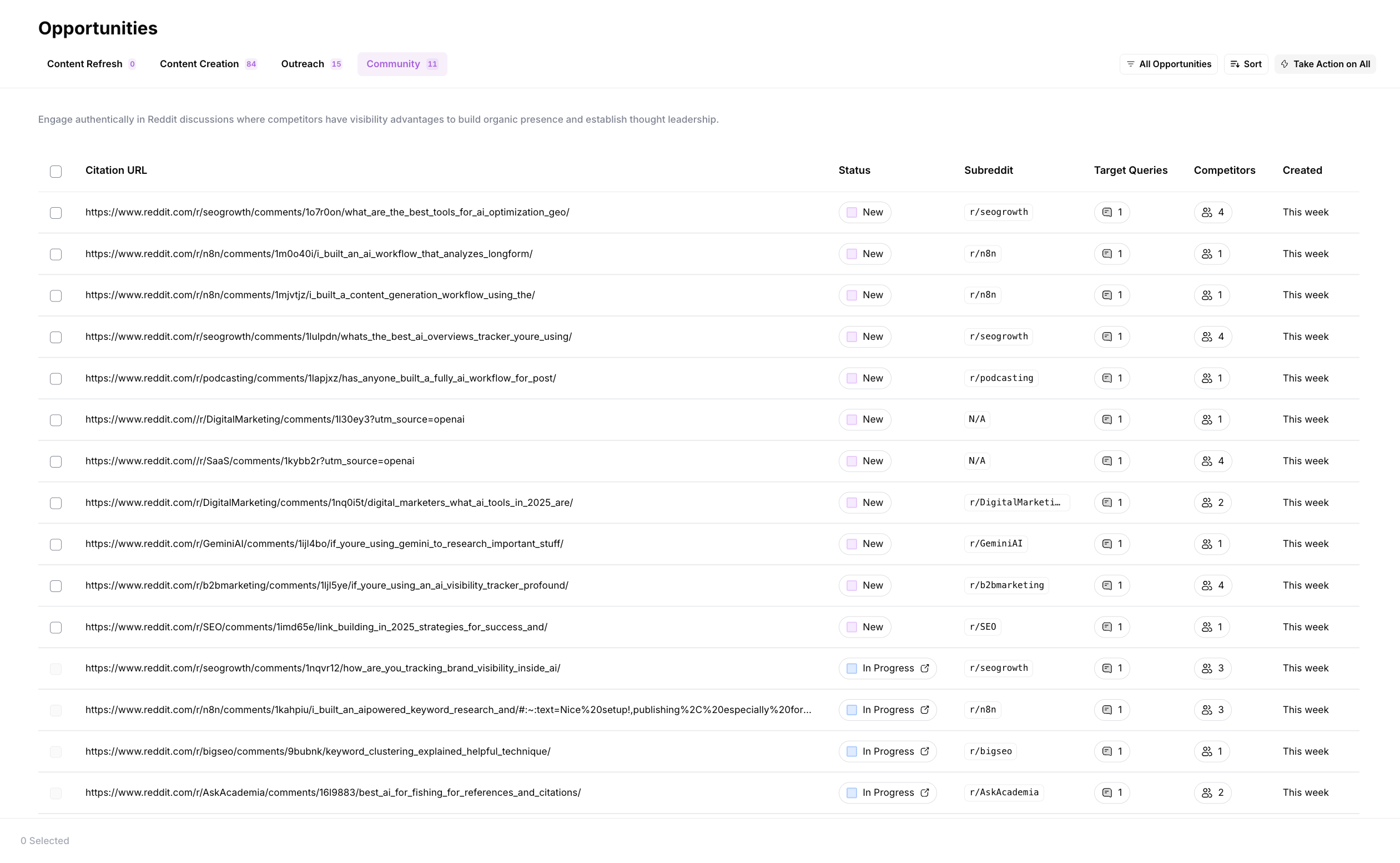
Task: Open external link icon for r/bigseo In Progress row
Action: click(925, 751)
